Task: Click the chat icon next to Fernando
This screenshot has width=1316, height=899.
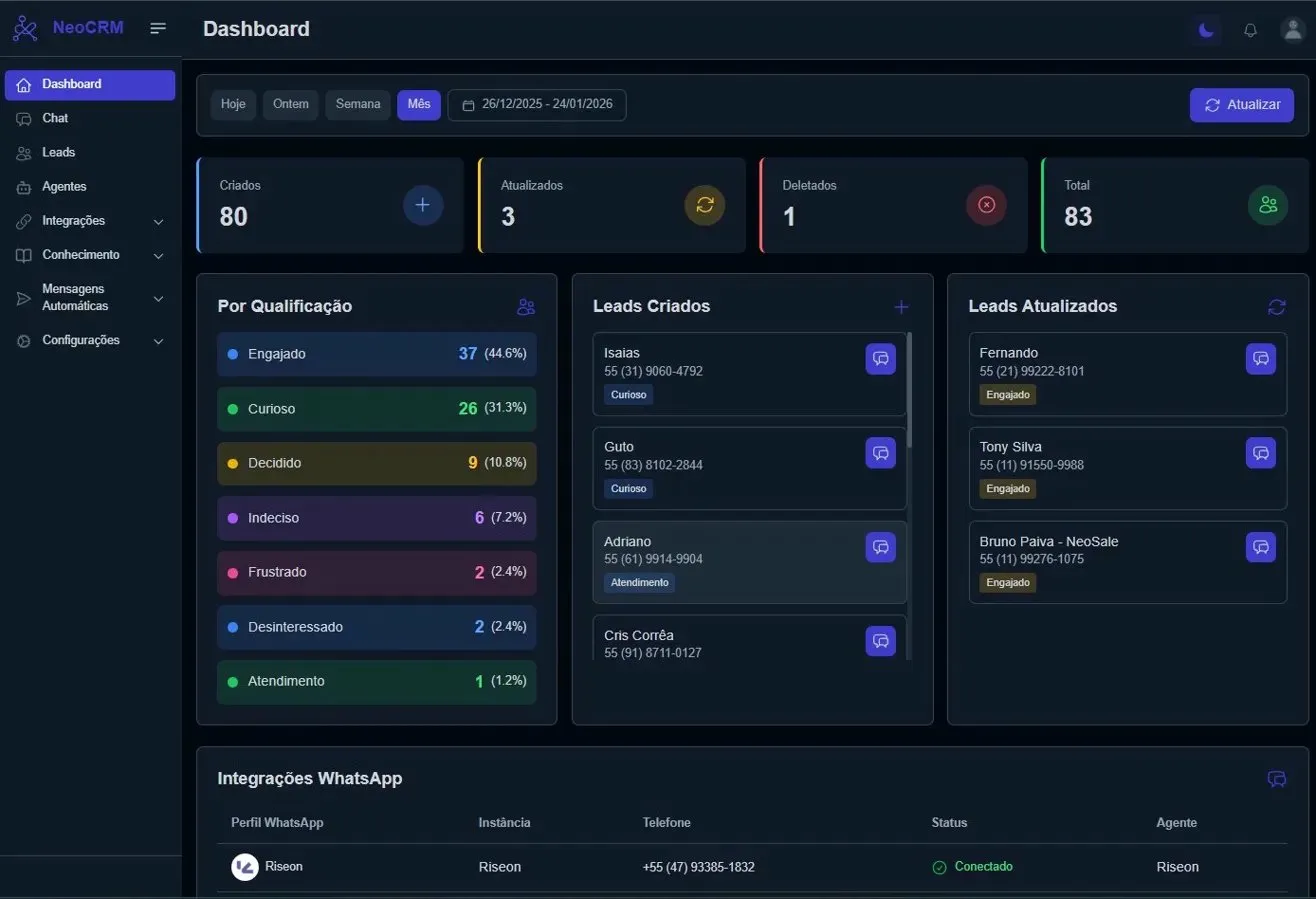Action: coord(1260,359)
